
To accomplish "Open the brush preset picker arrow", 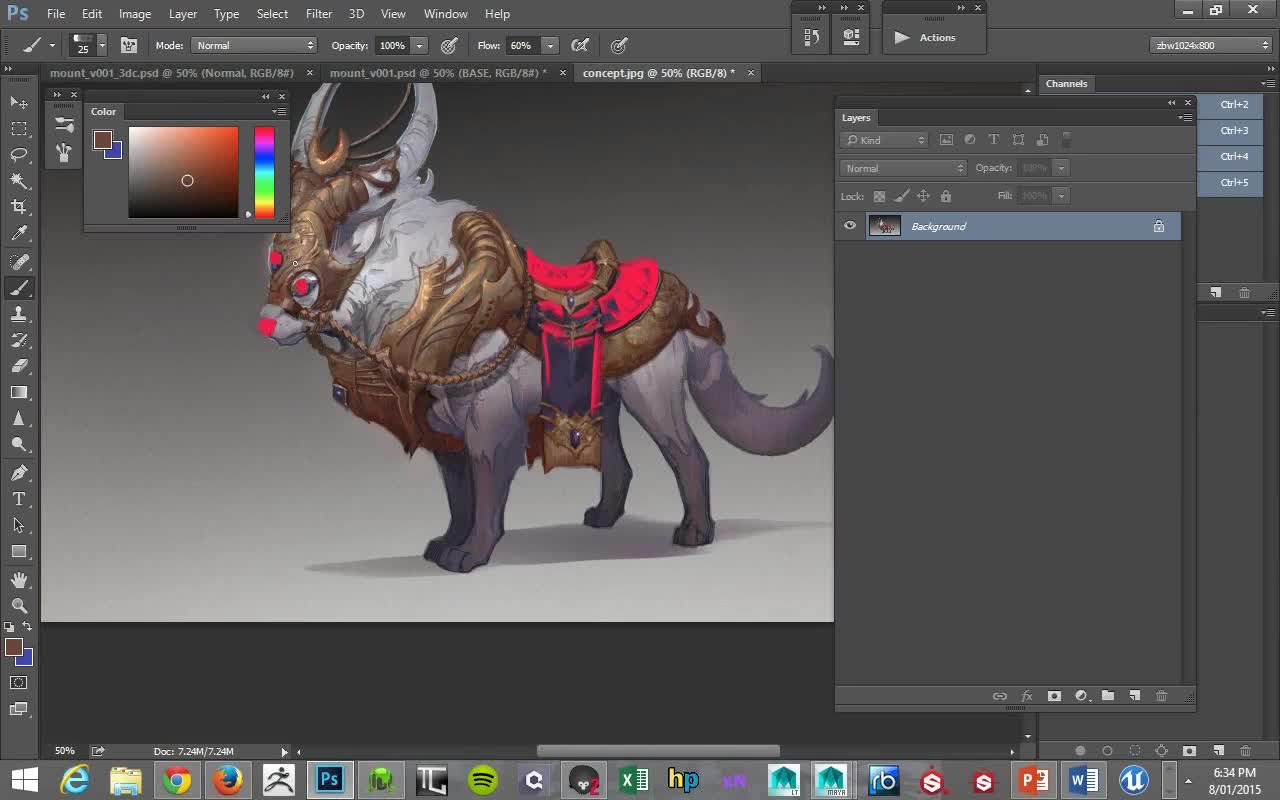I will [101, 45].
